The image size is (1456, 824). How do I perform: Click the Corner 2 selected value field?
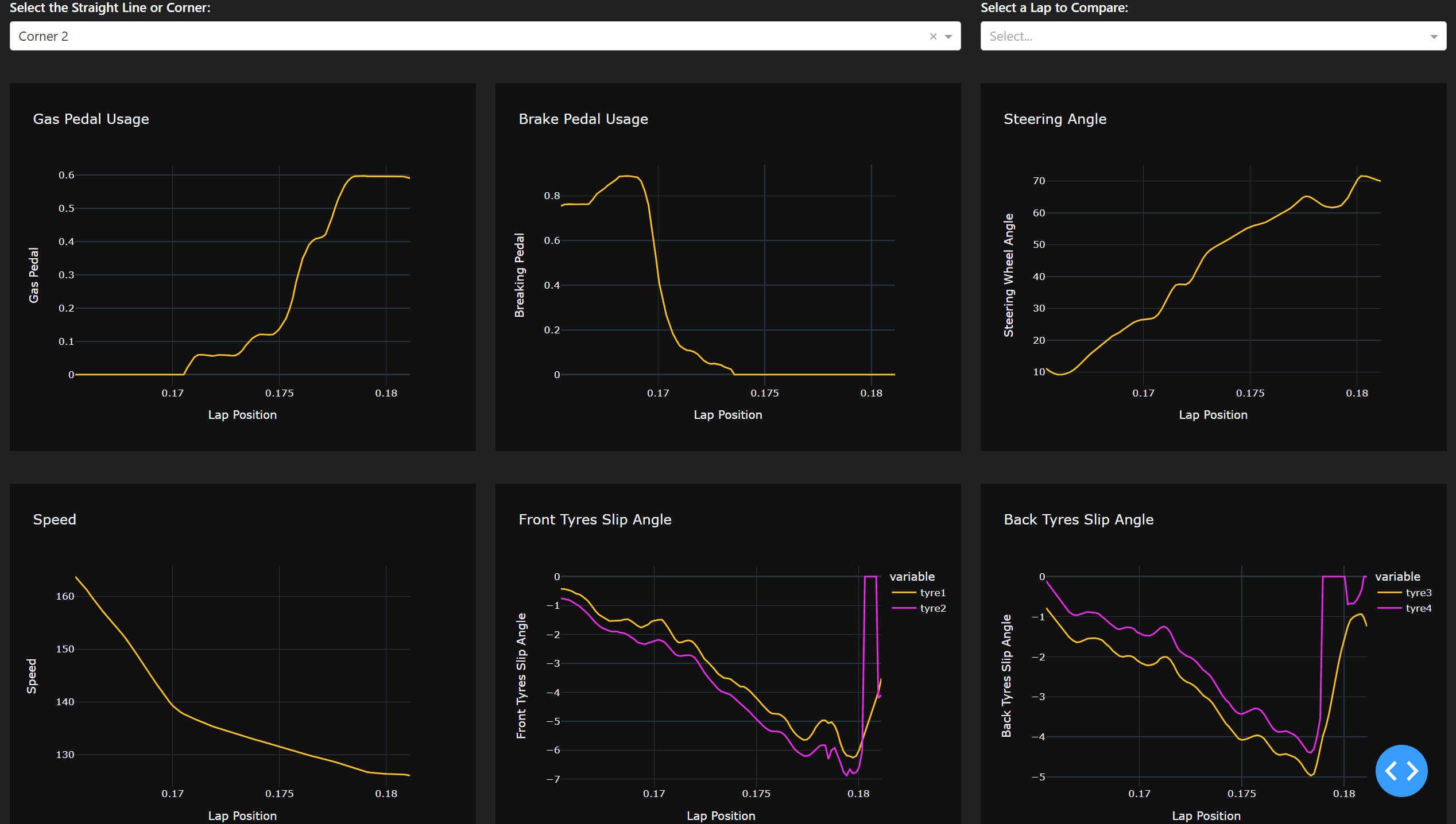pos(485,36)
